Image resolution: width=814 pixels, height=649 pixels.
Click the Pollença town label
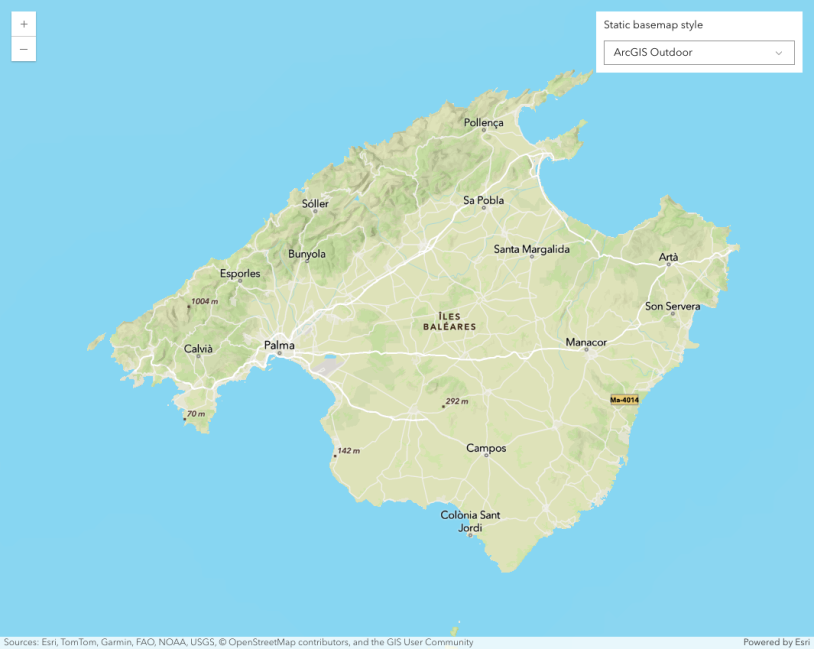click(x=484, y=122)
